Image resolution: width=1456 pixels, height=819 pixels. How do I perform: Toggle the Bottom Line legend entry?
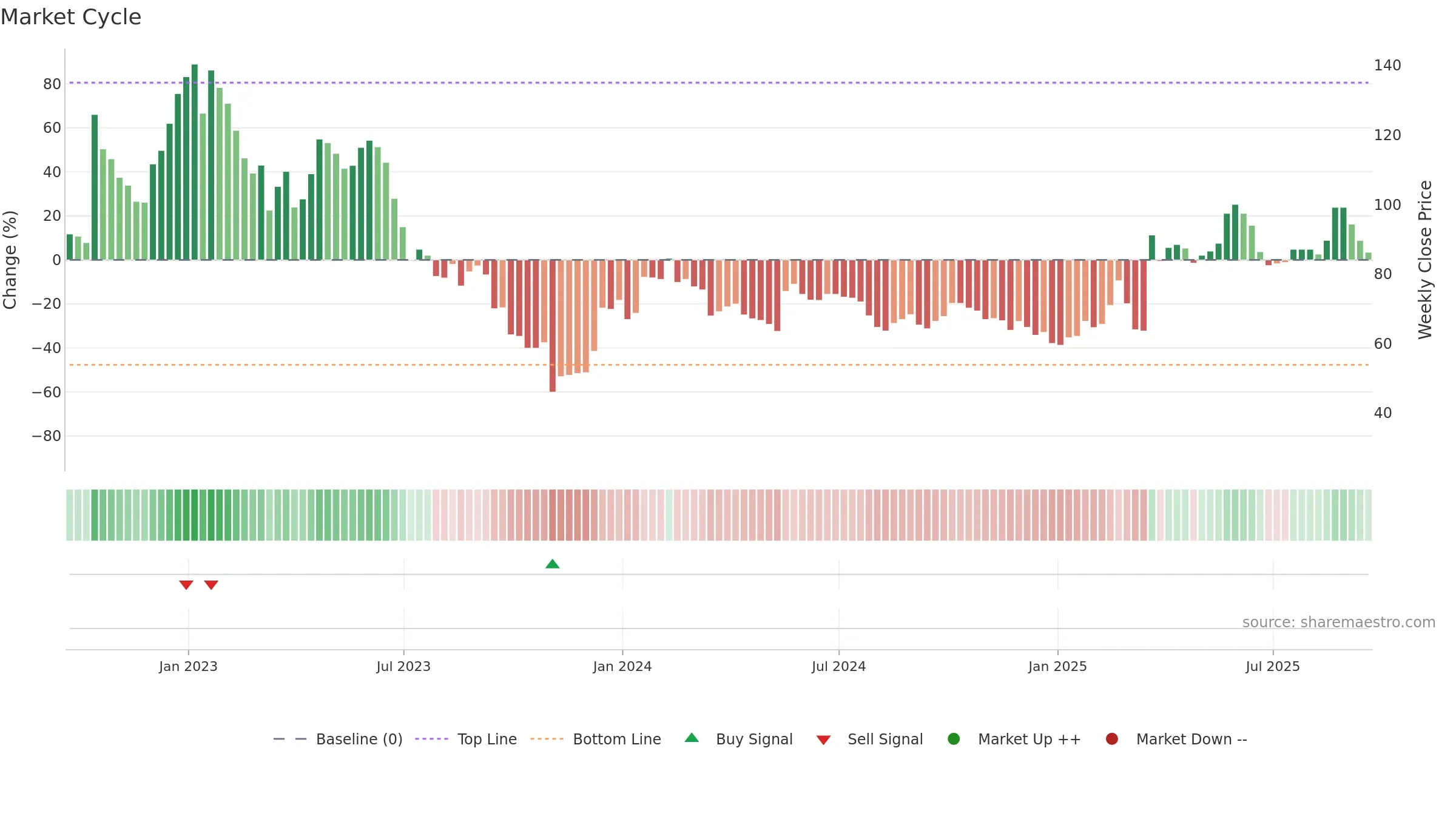pyautogui.click(x=596, y=739)
